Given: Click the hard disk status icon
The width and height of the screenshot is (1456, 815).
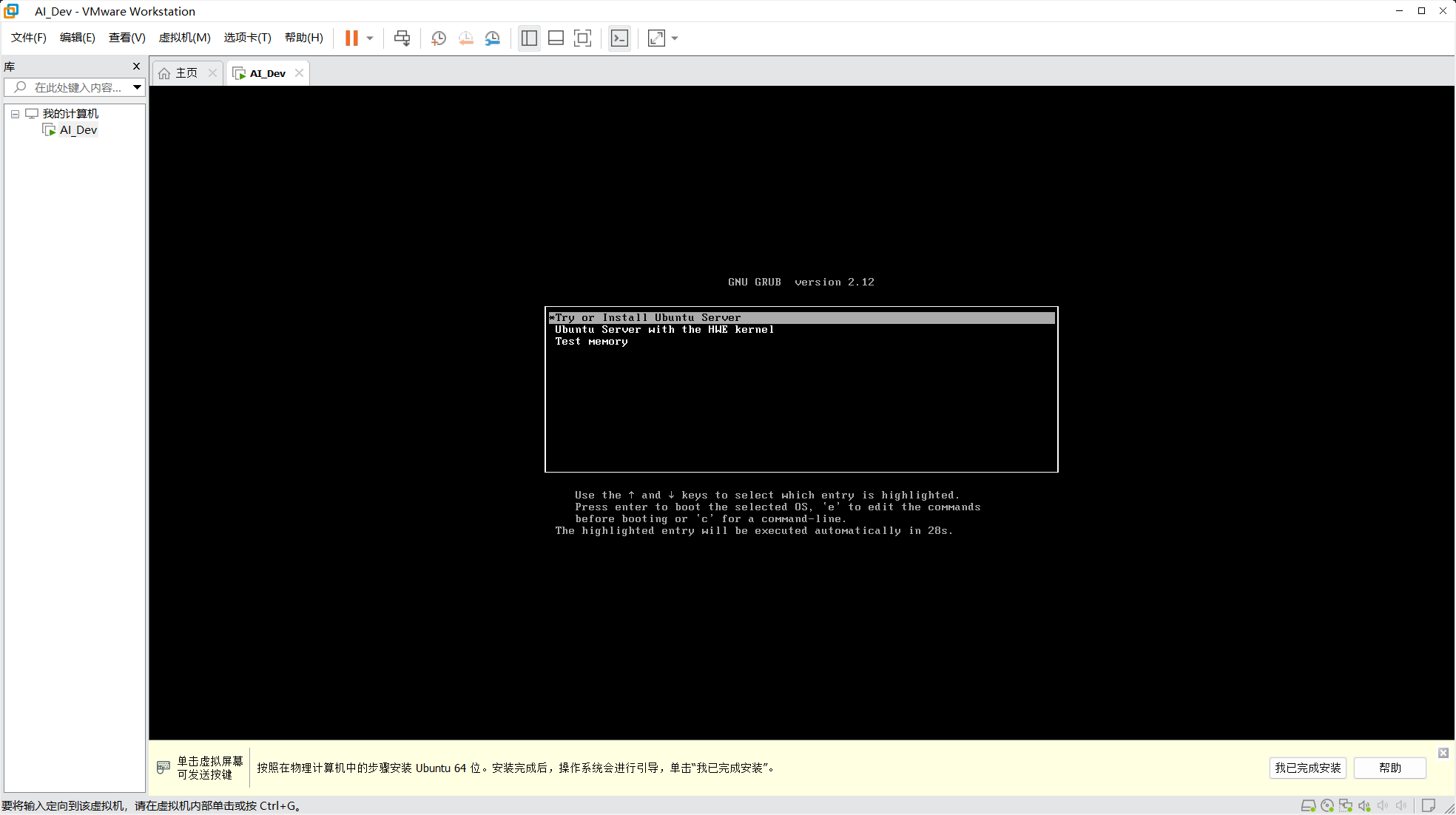Looking at the screenshot, I should click(1308, 805).
